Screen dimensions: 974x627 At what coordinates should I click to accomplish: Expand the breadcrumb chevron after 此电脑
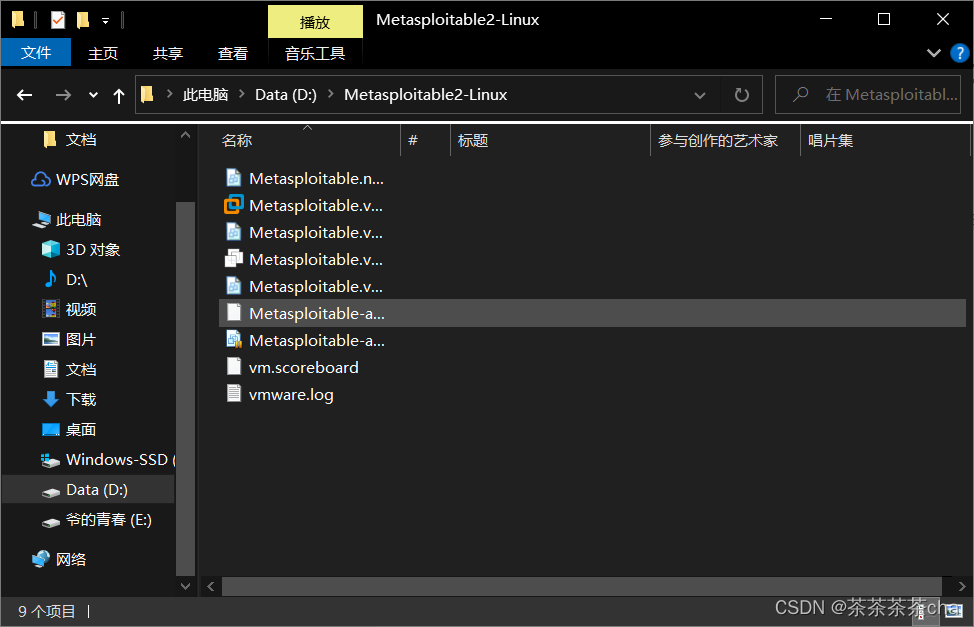coord(242,94)
